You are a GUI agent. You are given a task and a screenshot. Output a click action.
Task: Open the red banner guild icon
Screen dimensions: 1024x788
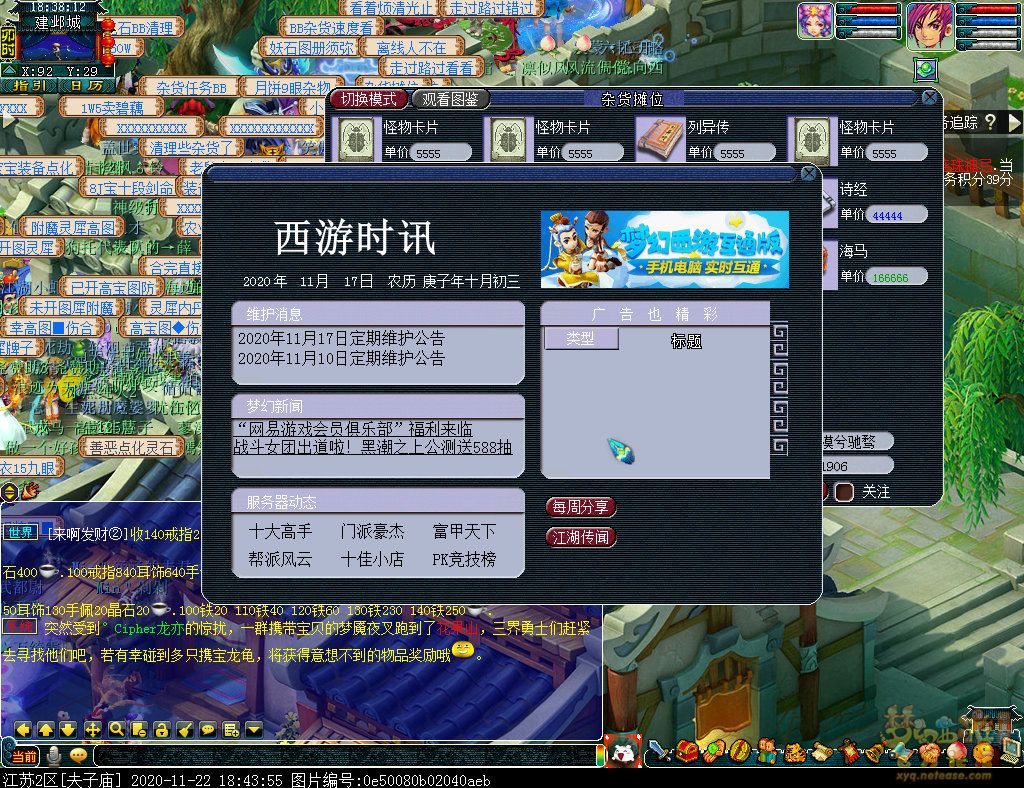[x=850, y=751]
